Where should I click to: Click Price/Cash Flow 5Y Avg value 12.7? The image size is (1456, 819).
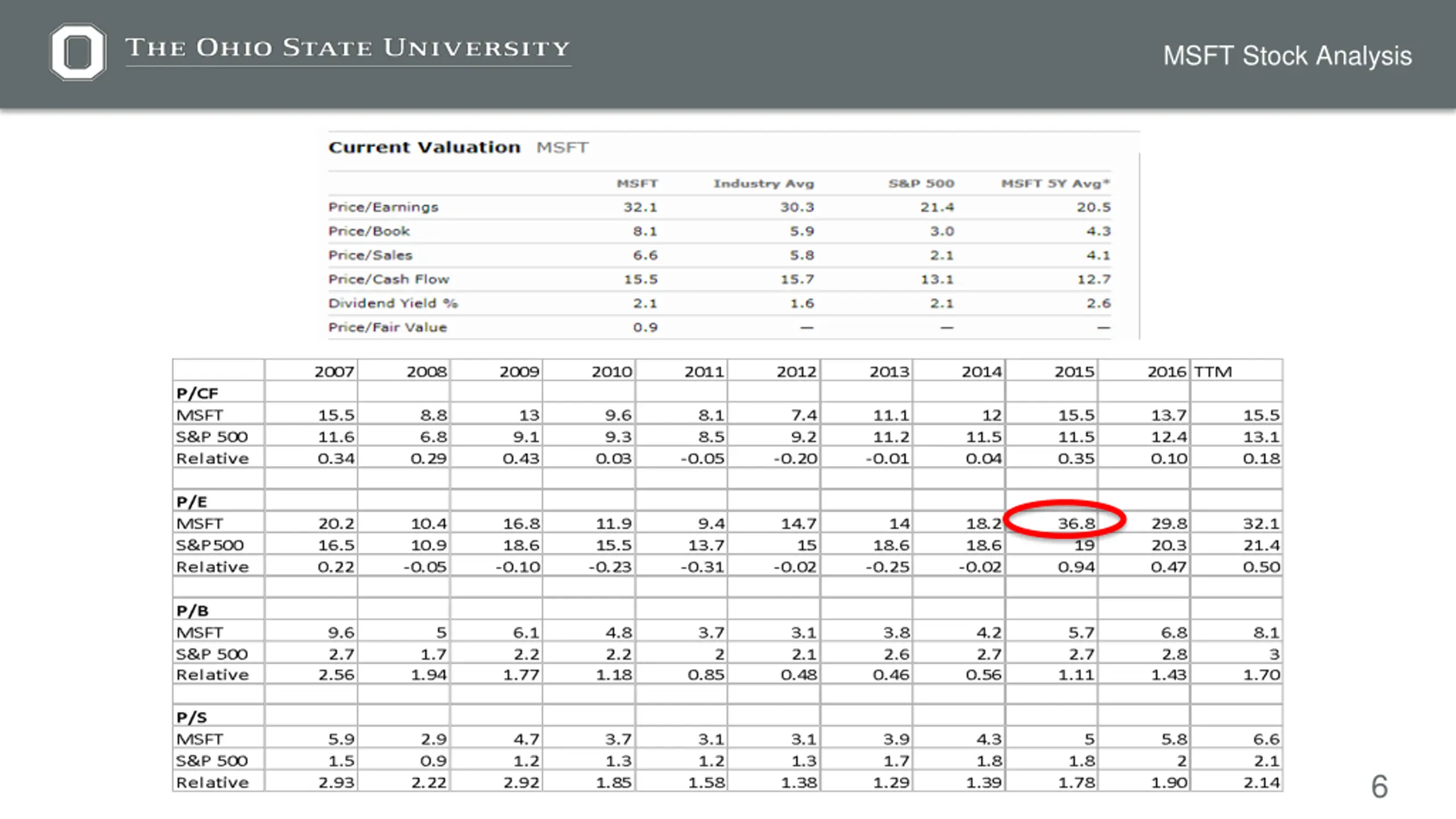point(1093,279)
